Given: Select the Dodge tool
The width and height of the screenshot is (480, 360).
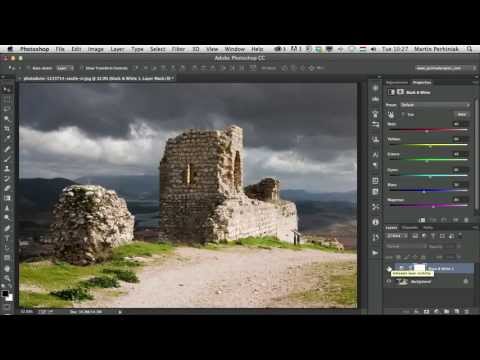Looking at the screenshot, I should [7, 218].
